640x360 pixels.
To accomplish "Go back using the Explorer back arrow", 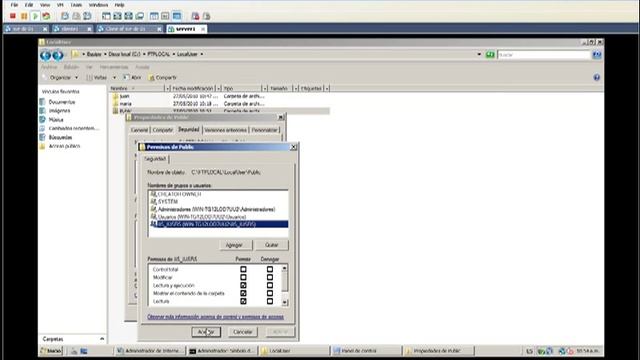I will tap(46, 55).
